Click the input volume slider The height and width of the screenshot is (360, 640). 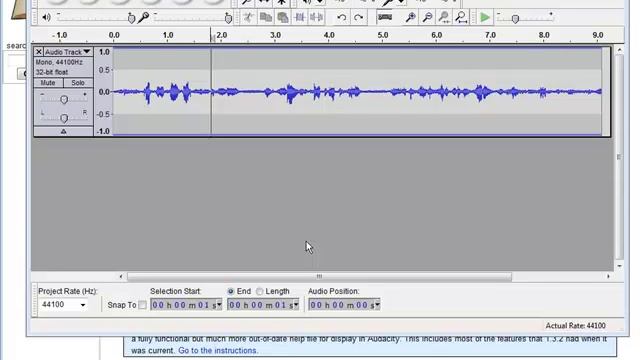(x=193, y=18)
